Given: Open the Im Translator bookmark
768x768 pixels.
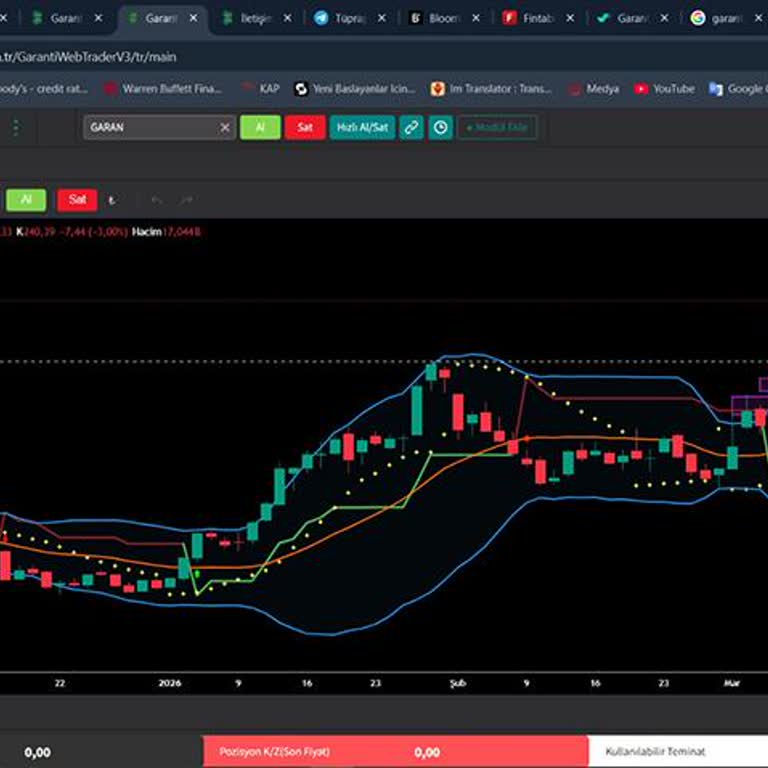Looking at the screenshot, I should [491, 89].
